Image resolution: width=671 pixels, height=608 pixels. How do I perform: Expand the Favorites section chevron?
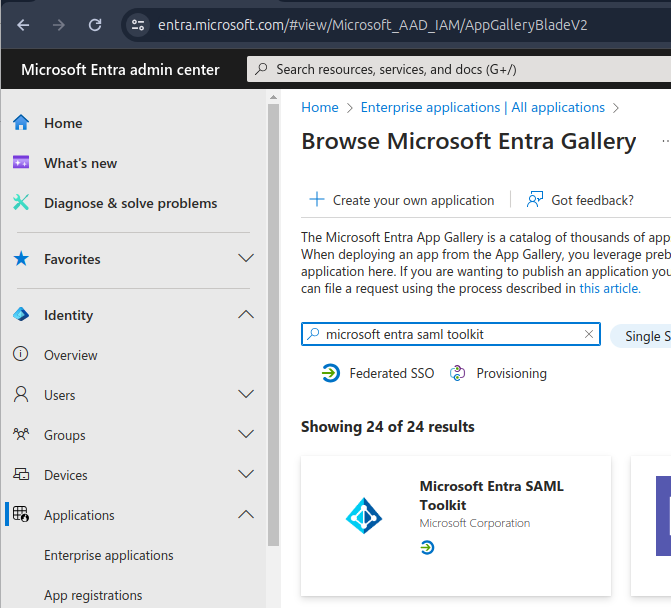pos(246,258)
